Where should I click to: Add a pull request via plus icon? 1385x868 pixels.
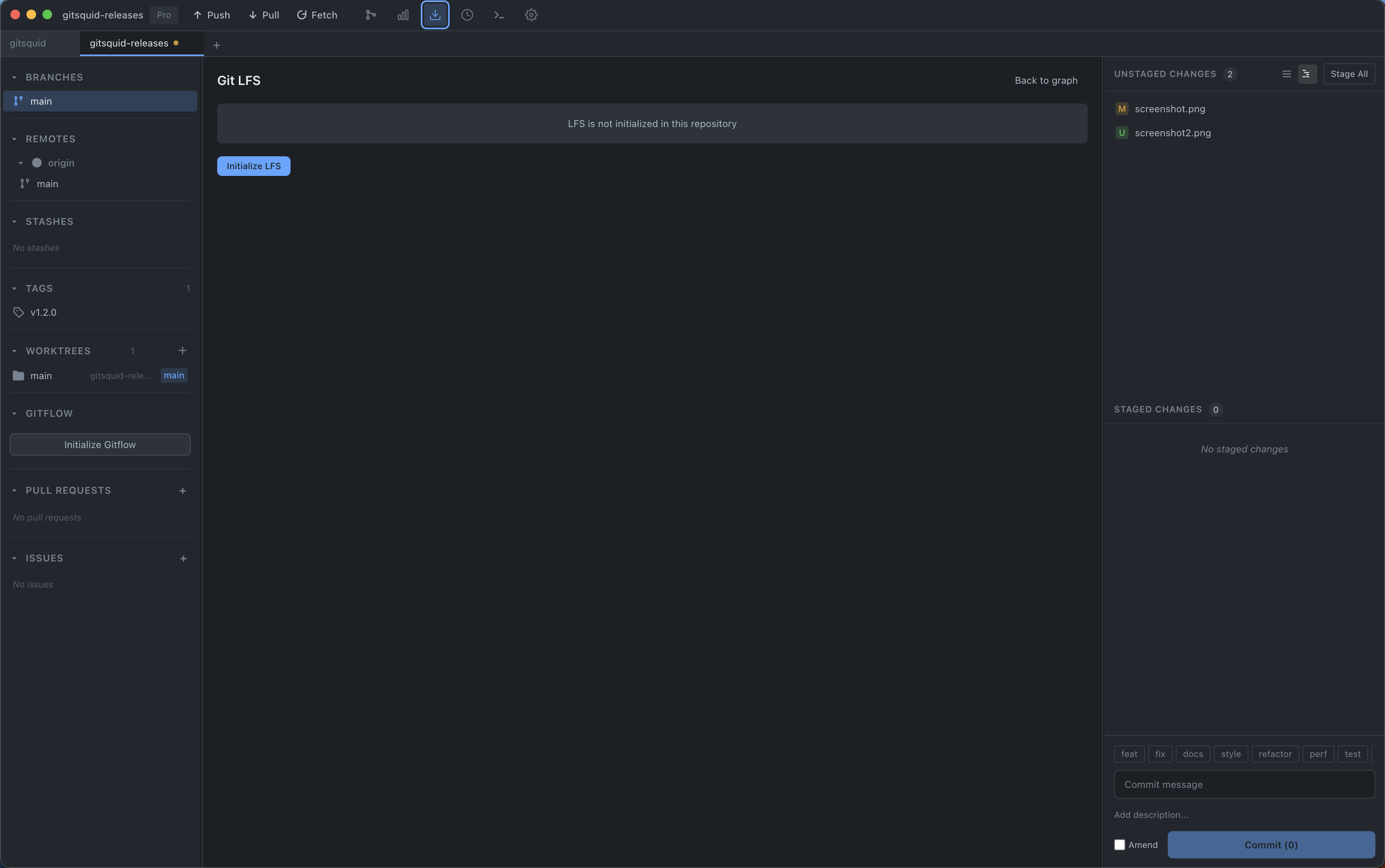coord(182,490)
